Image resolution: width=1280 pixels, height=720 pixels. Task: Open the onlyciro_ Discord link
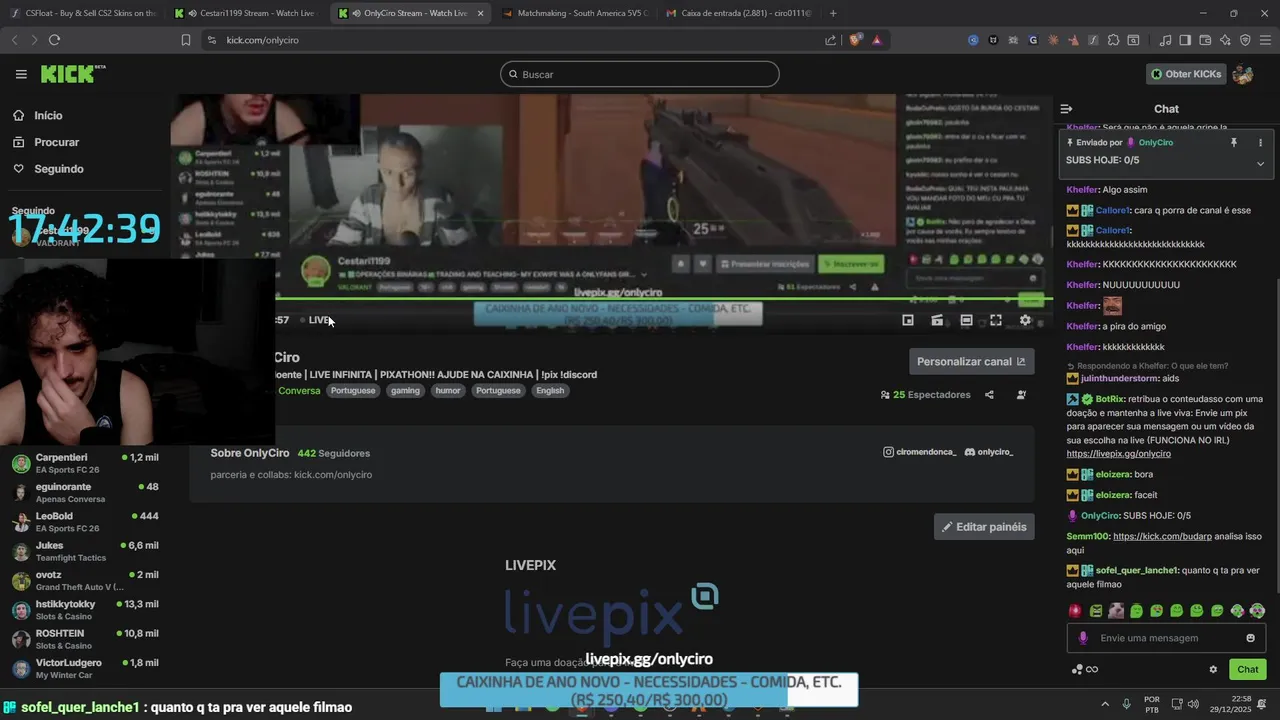(x=988, y=452)
